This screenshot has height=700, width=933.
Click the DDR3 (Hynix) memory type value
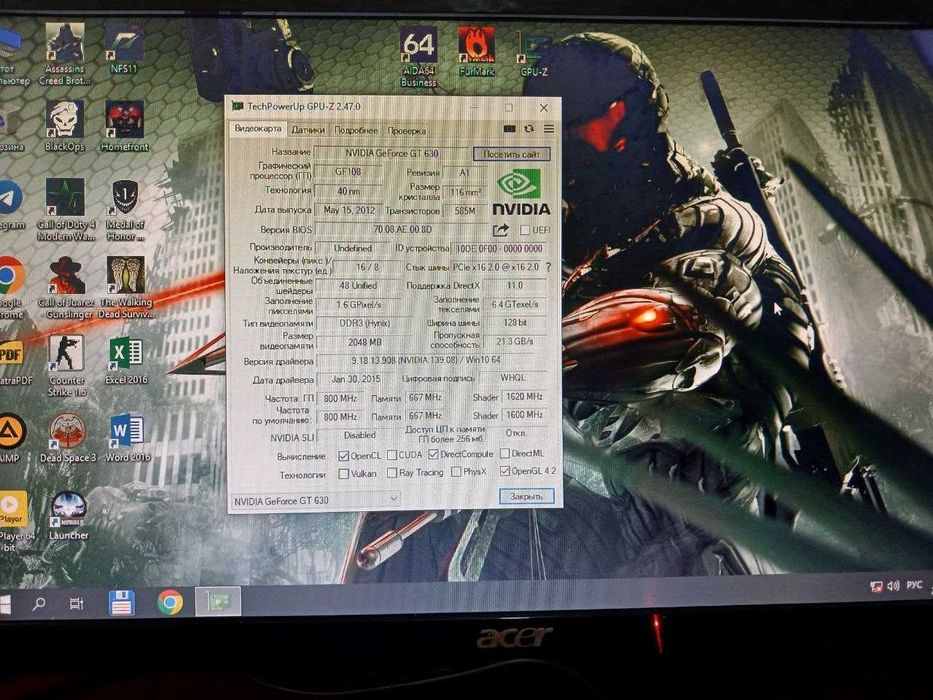[364, 323]
